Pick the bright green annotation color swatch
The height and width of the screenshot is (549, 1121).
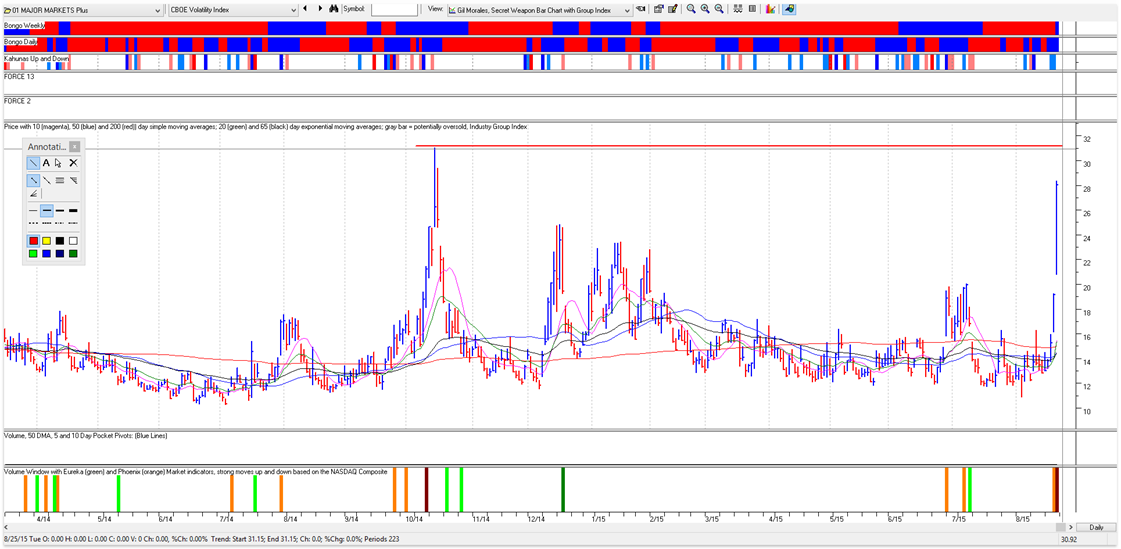[x=34, y=253]
